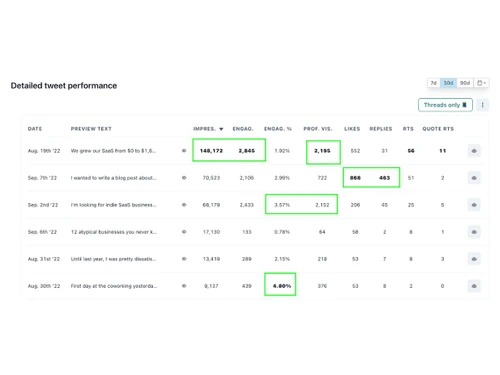Click the Sep. 6th '22 date cell
Viewport: 500px width, 375px height.
pos(42,232)
